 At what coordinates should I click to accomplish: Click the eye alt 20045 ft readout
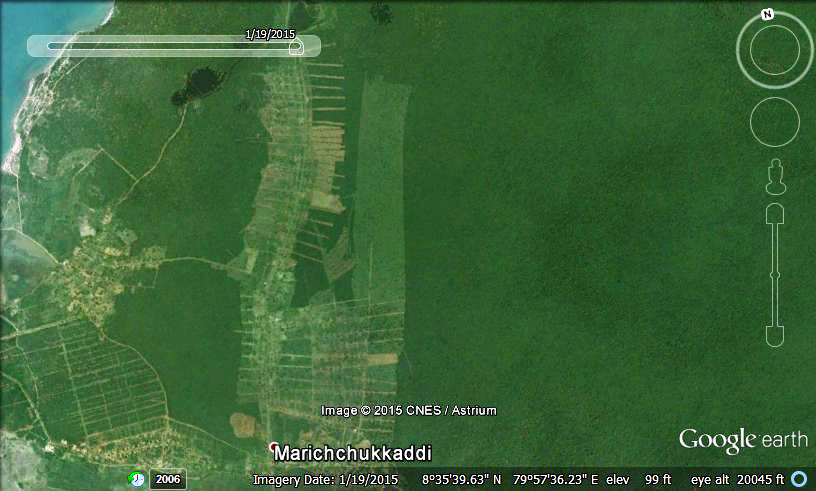coord(737,480)
